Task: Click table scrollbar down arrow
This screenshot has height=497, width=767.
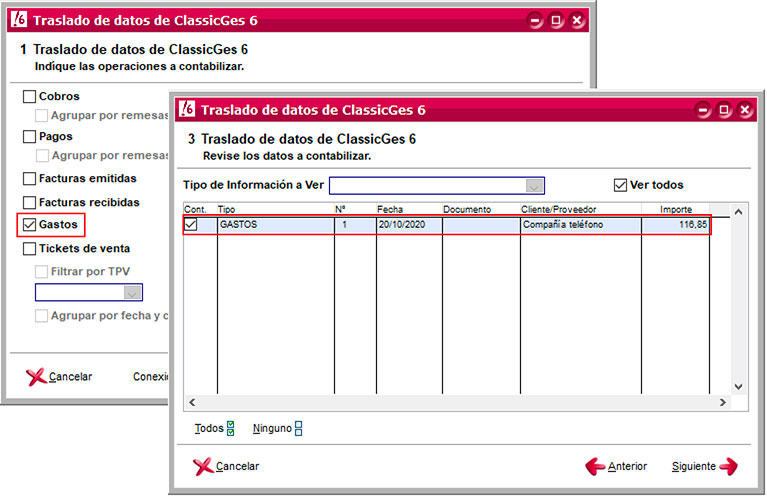Action: coord(739,387)
